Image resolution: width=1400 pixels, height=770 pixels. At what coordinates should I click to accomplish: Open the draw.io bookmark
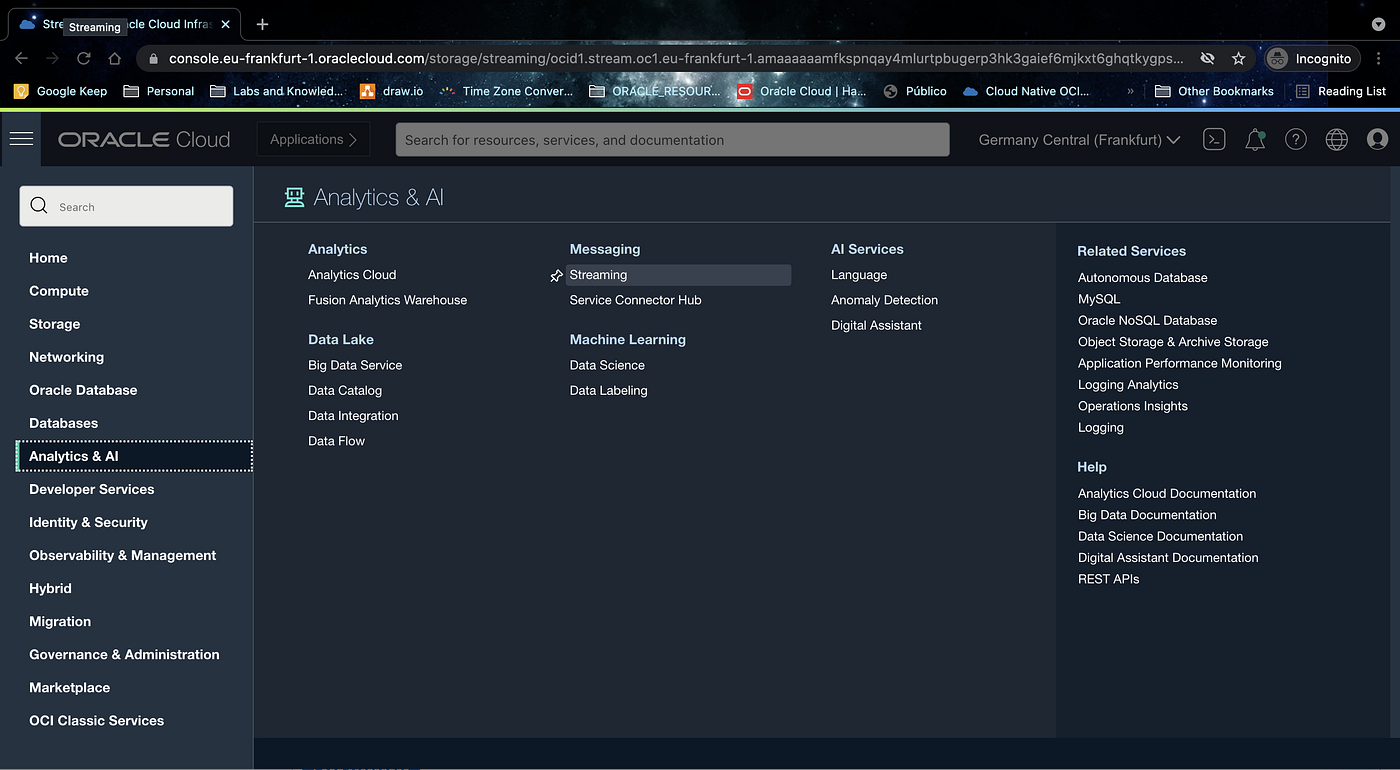391,91
